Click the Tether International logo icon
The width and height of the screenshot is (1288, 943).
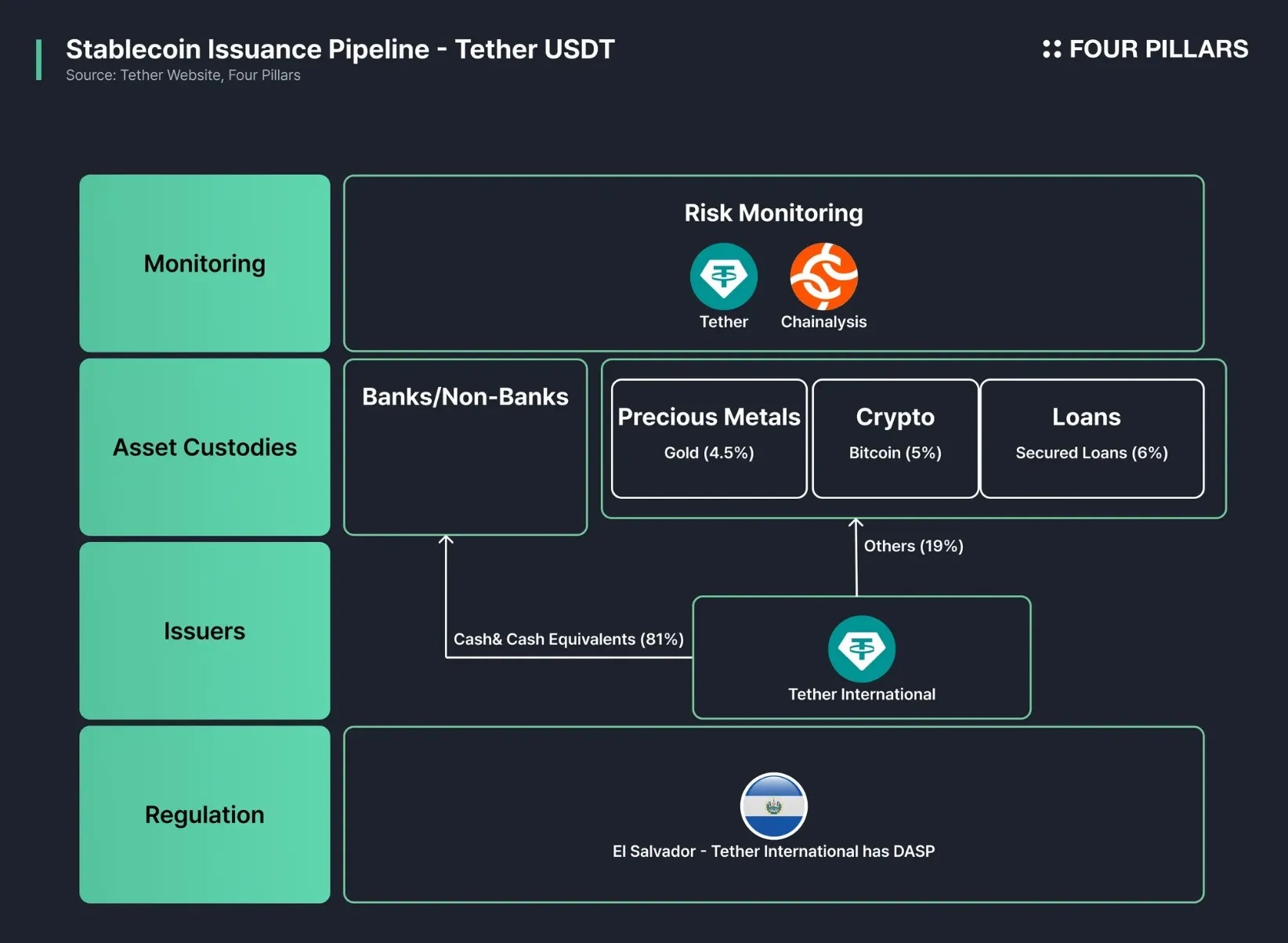point(861,649)
